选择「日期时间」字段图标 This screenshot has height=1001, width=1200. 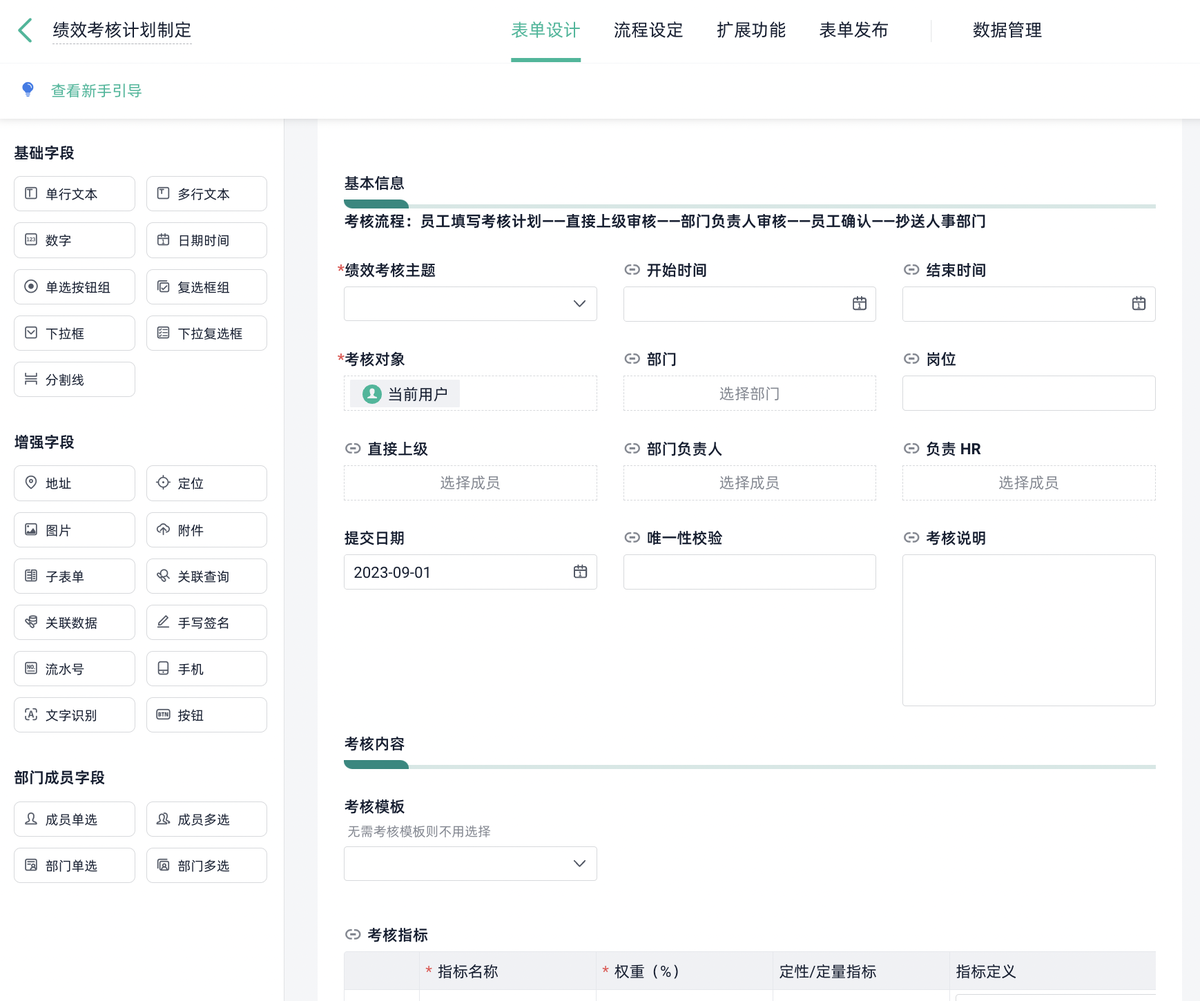click(206, 240)
